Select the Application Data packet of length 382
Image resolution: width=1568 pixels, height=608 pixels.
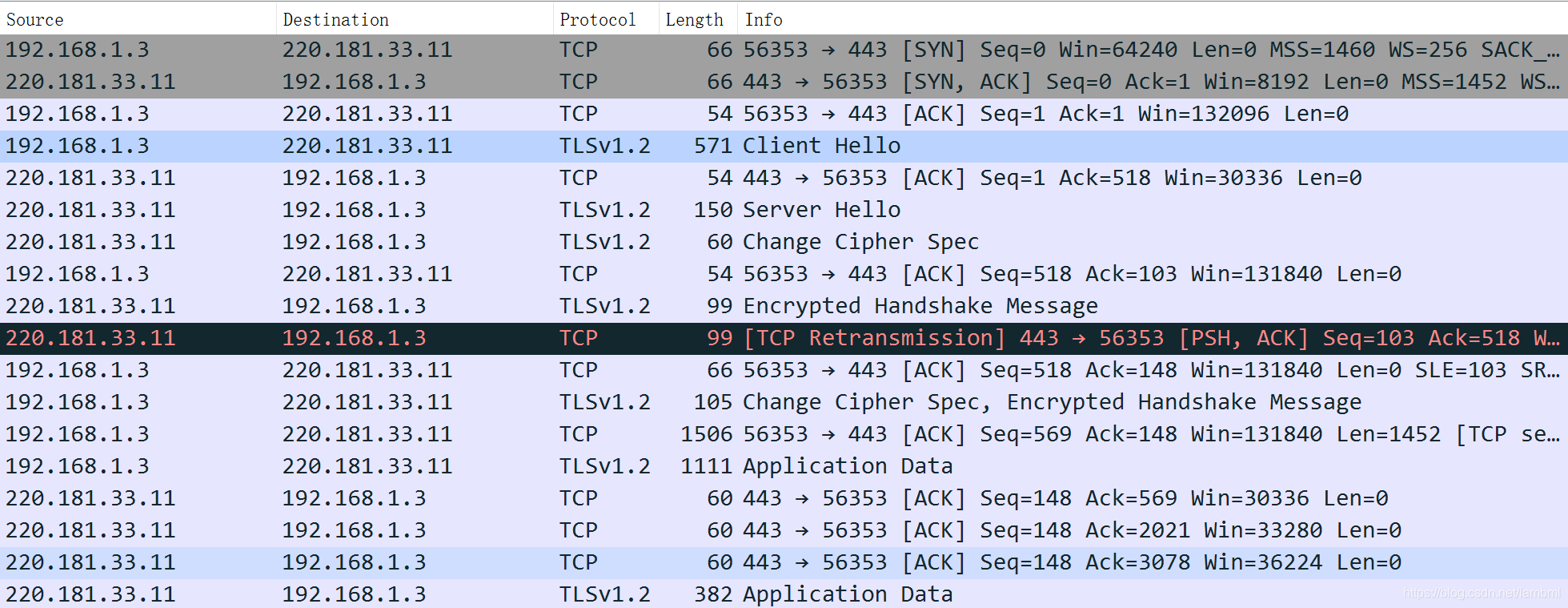click(x=784, y=594)
